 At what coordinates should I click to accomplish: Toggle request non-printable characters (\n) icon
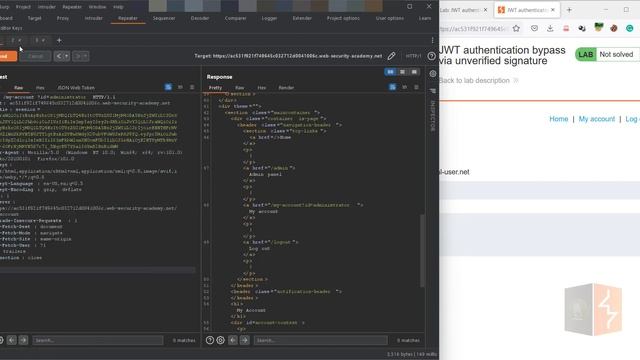click(180, 87)
